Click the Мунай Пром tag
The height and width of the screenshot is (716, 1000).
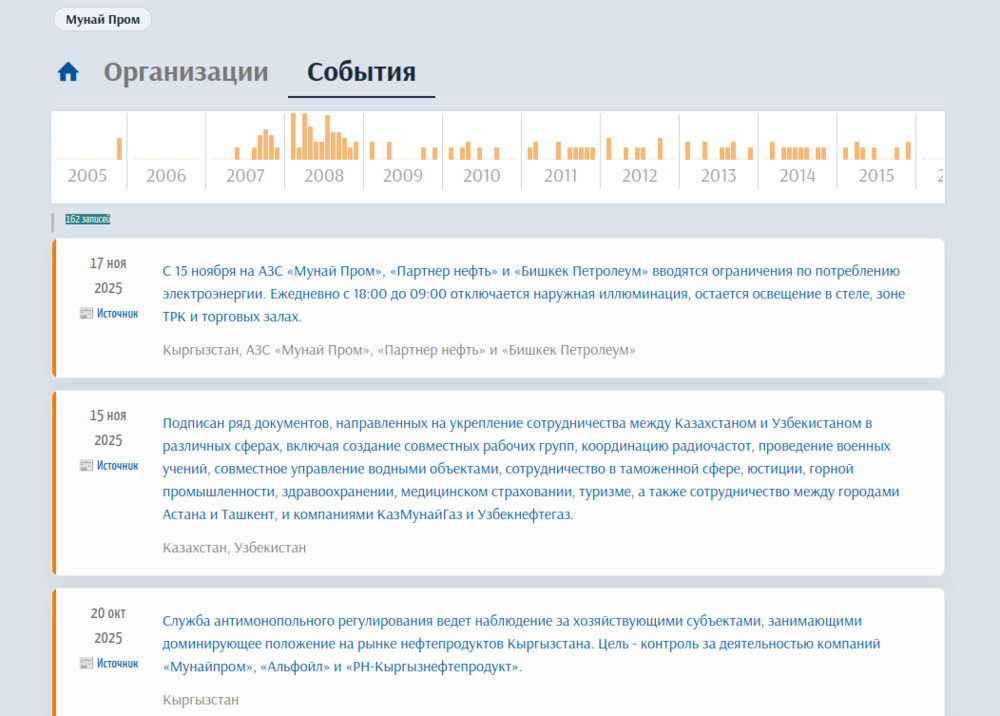tap(102, 19)
